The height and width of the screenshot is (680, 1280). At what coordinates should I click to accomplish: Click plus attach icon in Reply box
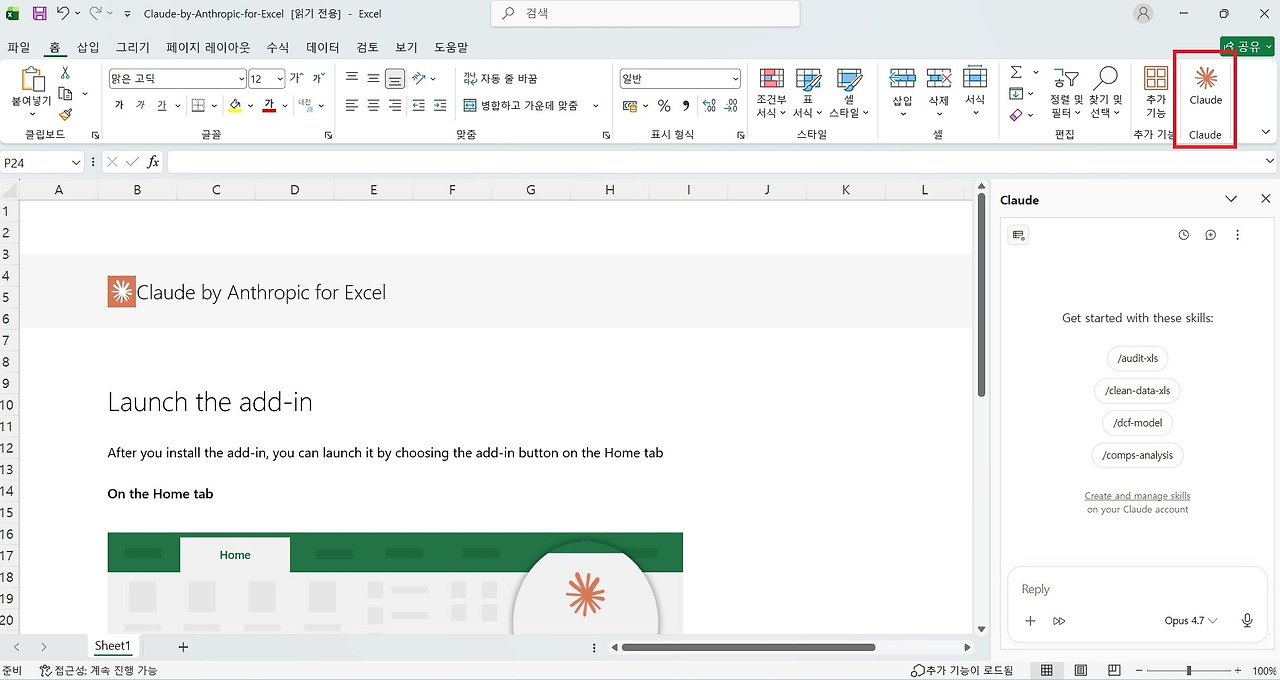pyautogui.click(x=1030, y=621)
